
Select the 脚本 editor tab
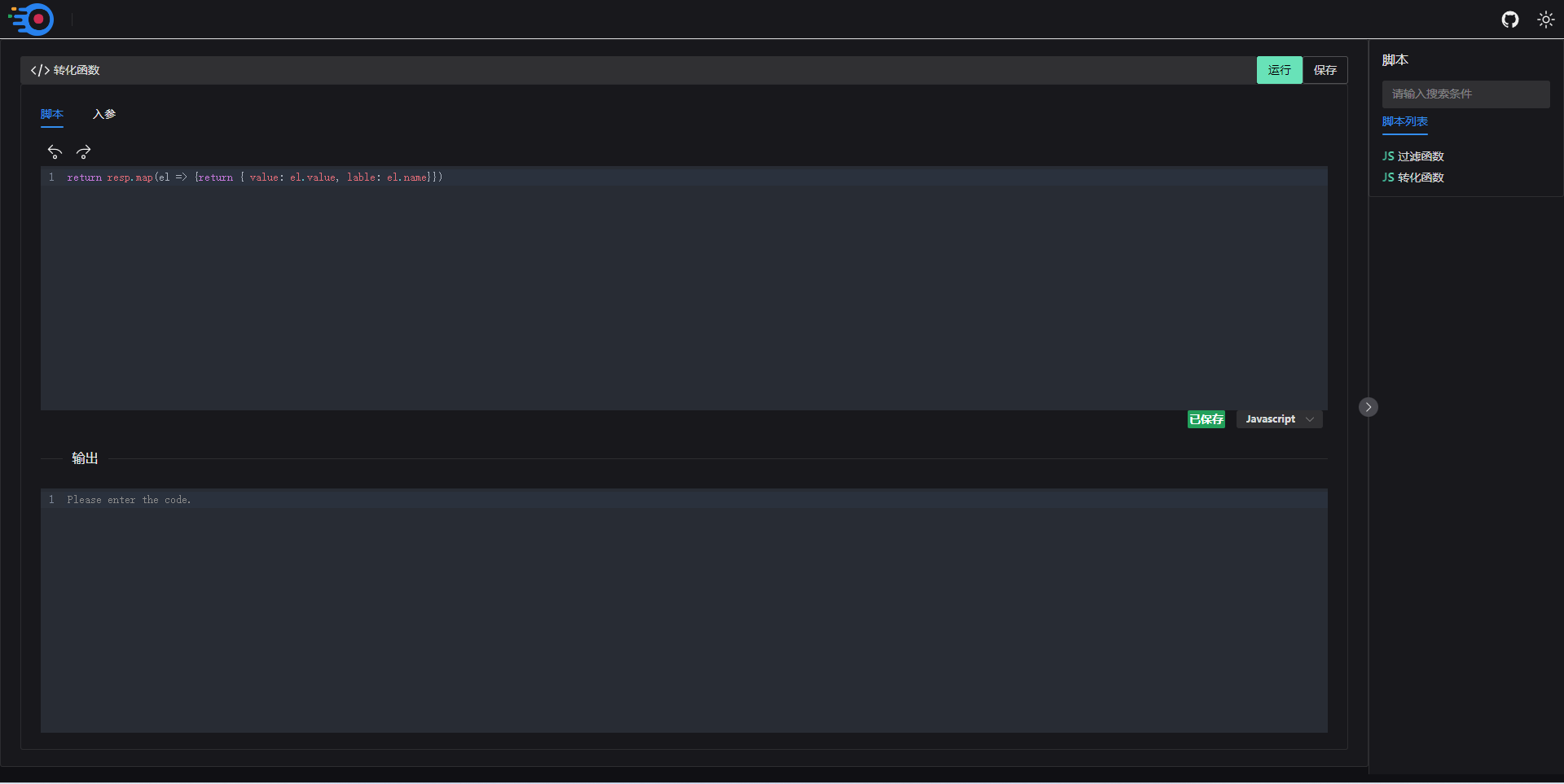click(52, 114)
